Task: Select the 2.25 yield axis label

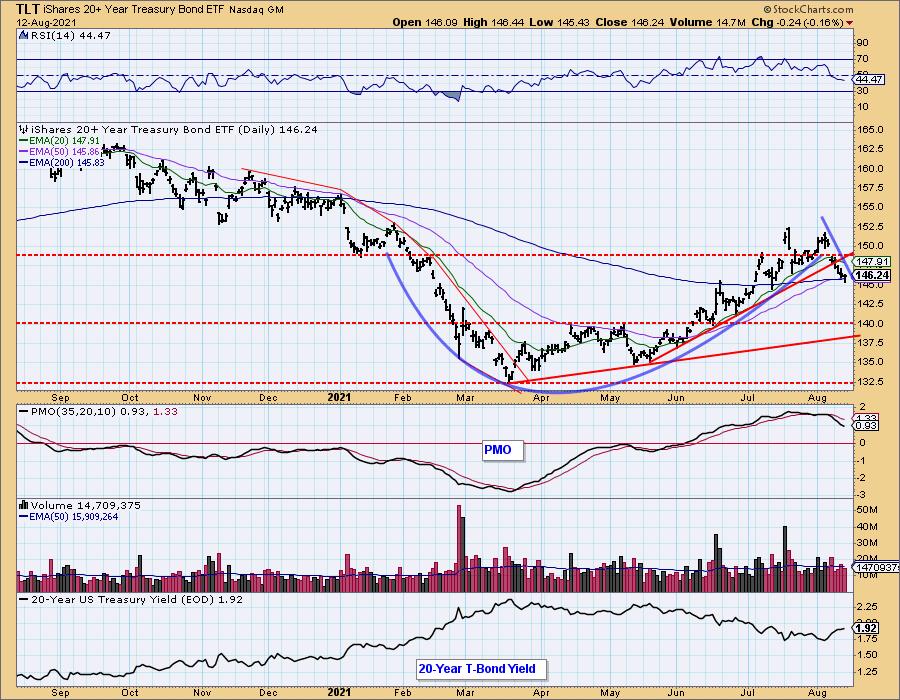Action: 868,606
